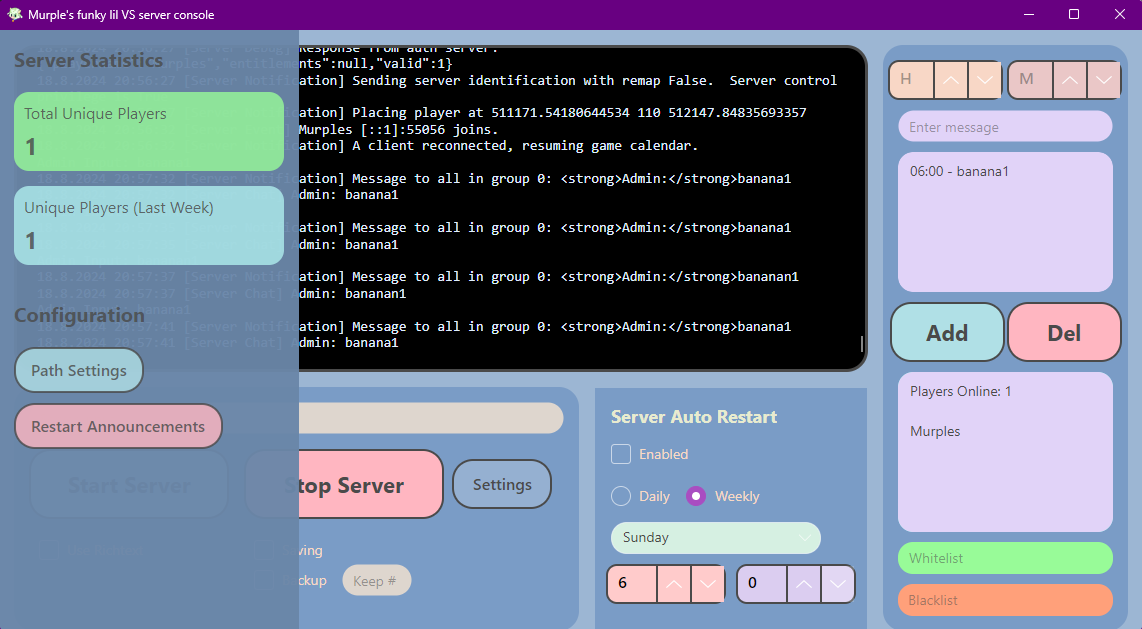Open Restart Announcements configuration

click(118, 427)
